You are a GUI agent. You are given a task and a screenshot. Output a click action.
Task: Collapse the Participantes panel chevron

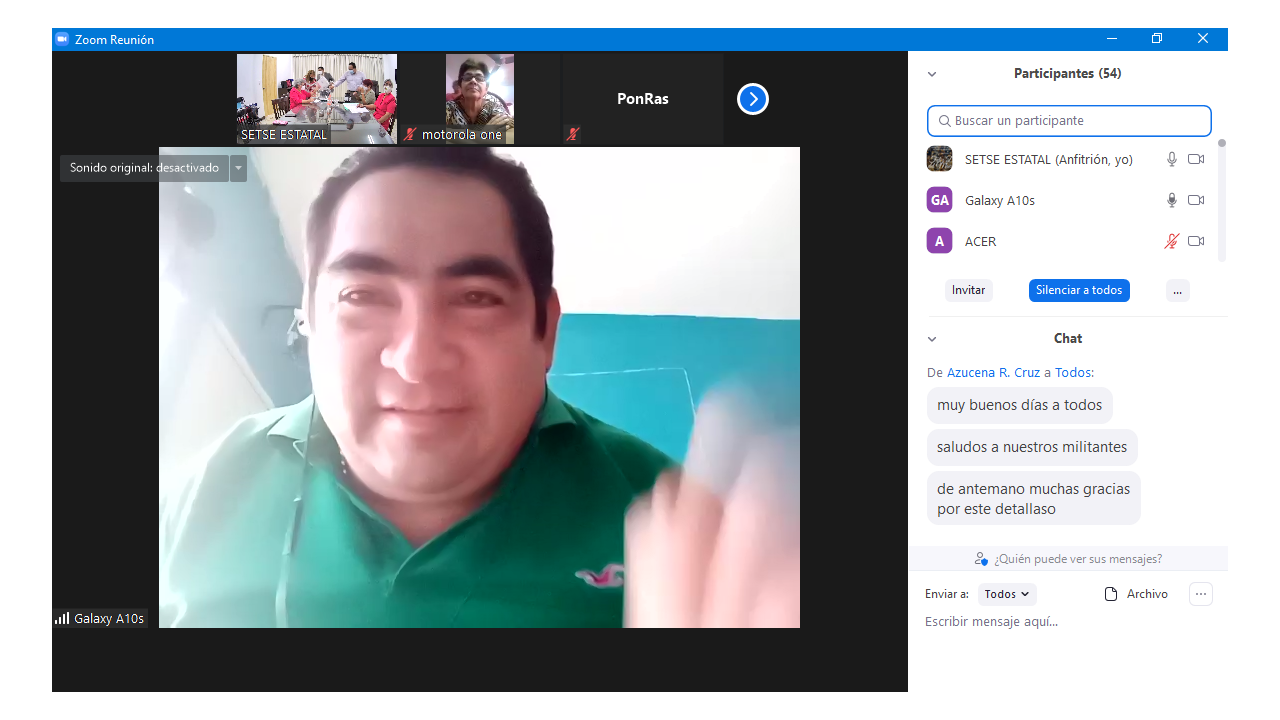pos(932,74)
